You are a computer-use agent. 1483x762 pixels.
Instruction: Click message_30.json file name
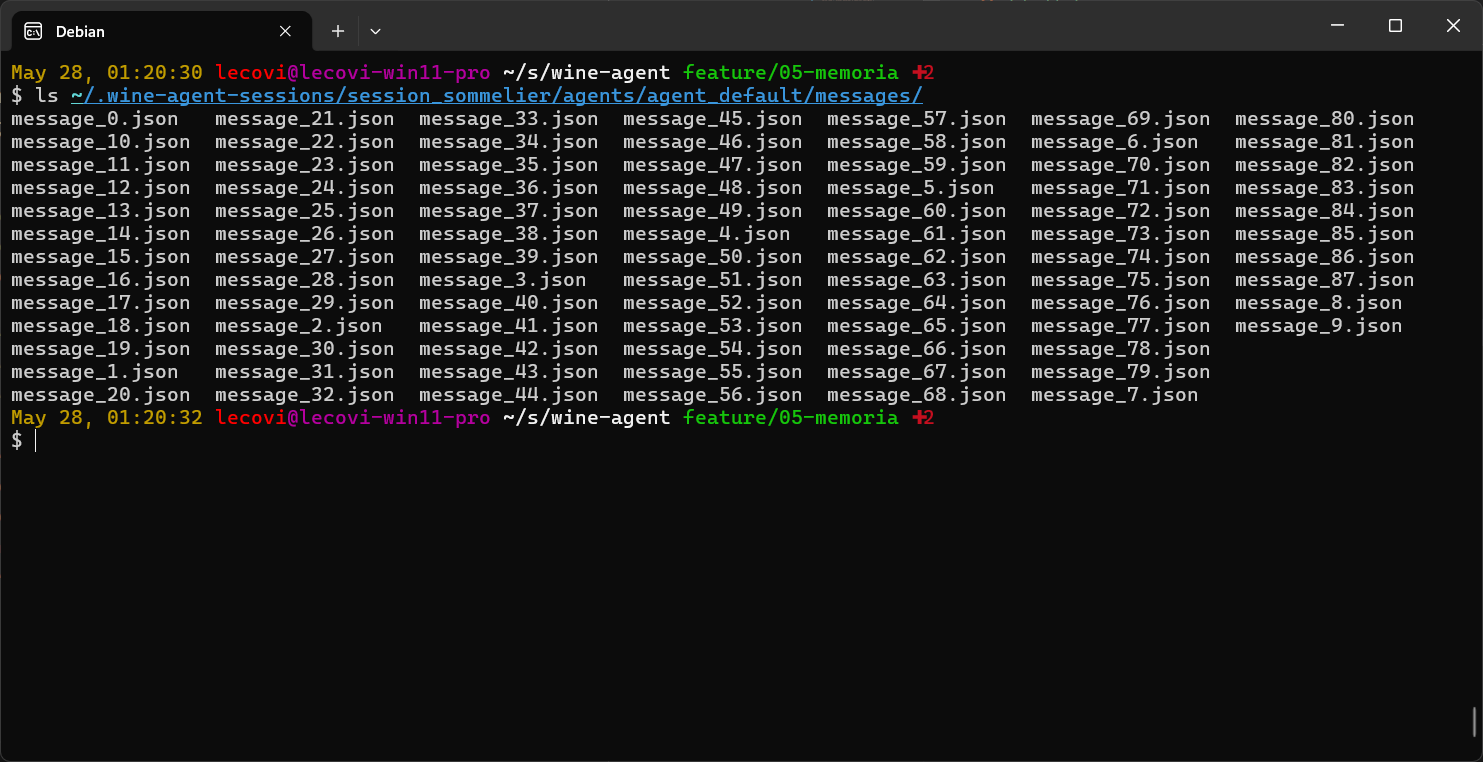pos(304,349)
